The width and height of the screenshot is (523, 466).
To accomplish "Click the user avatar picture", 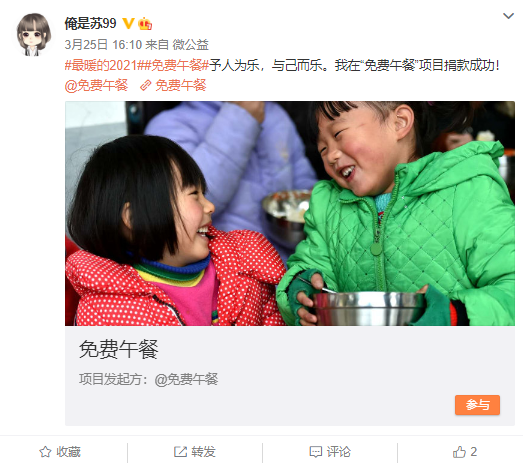I will (x=33, y=34).
